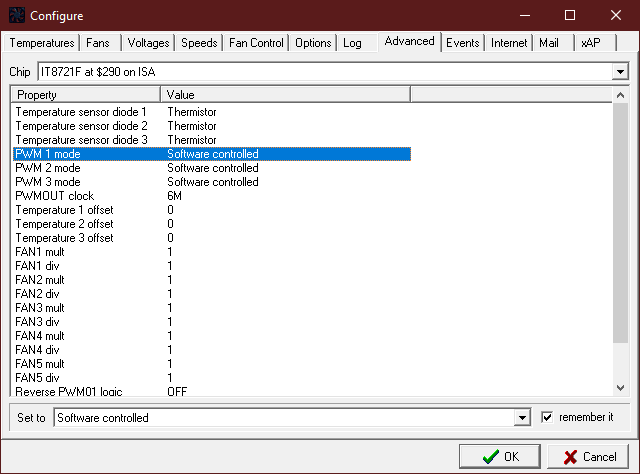Select the 'PWM 1 mode' row
Screen dimensions: 640x474
(x=211, y=154)
